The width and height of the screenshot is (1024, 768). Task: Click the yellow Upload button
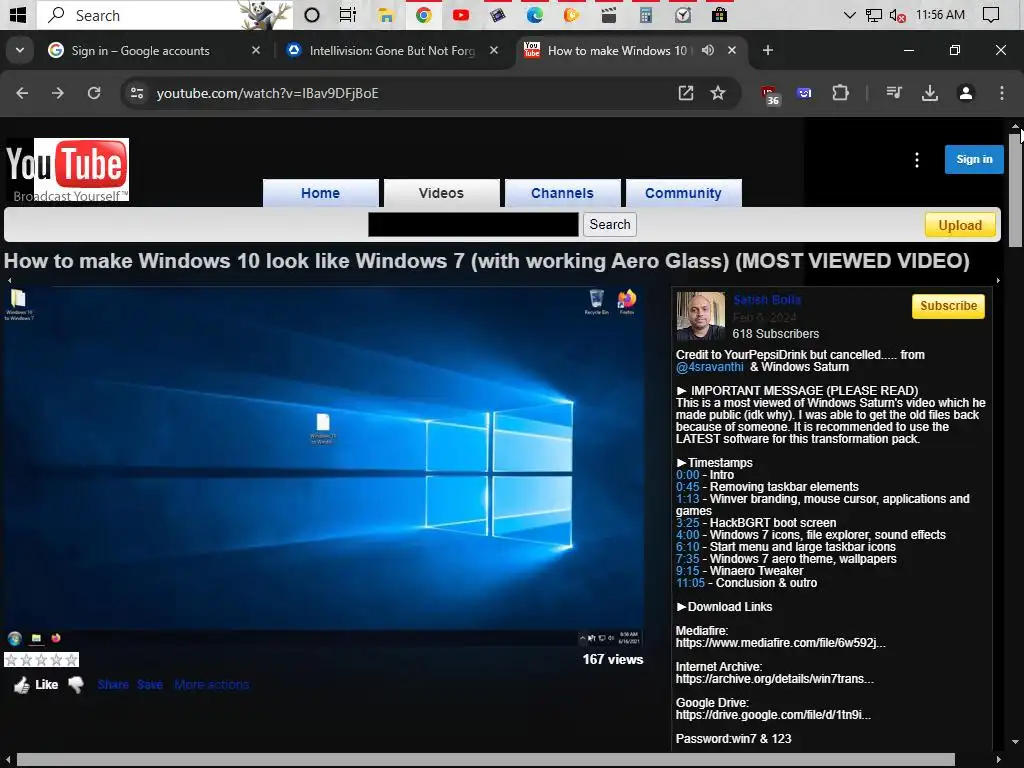tap(960, 225)
